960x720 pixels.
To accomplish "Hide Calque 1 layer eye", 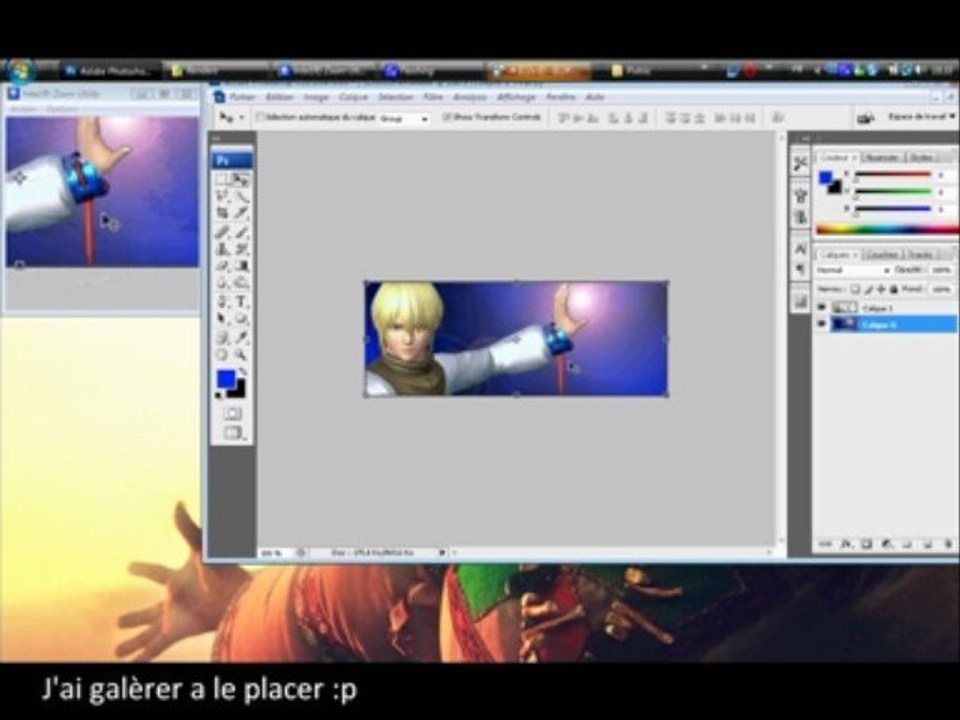I will click(822, 307).
